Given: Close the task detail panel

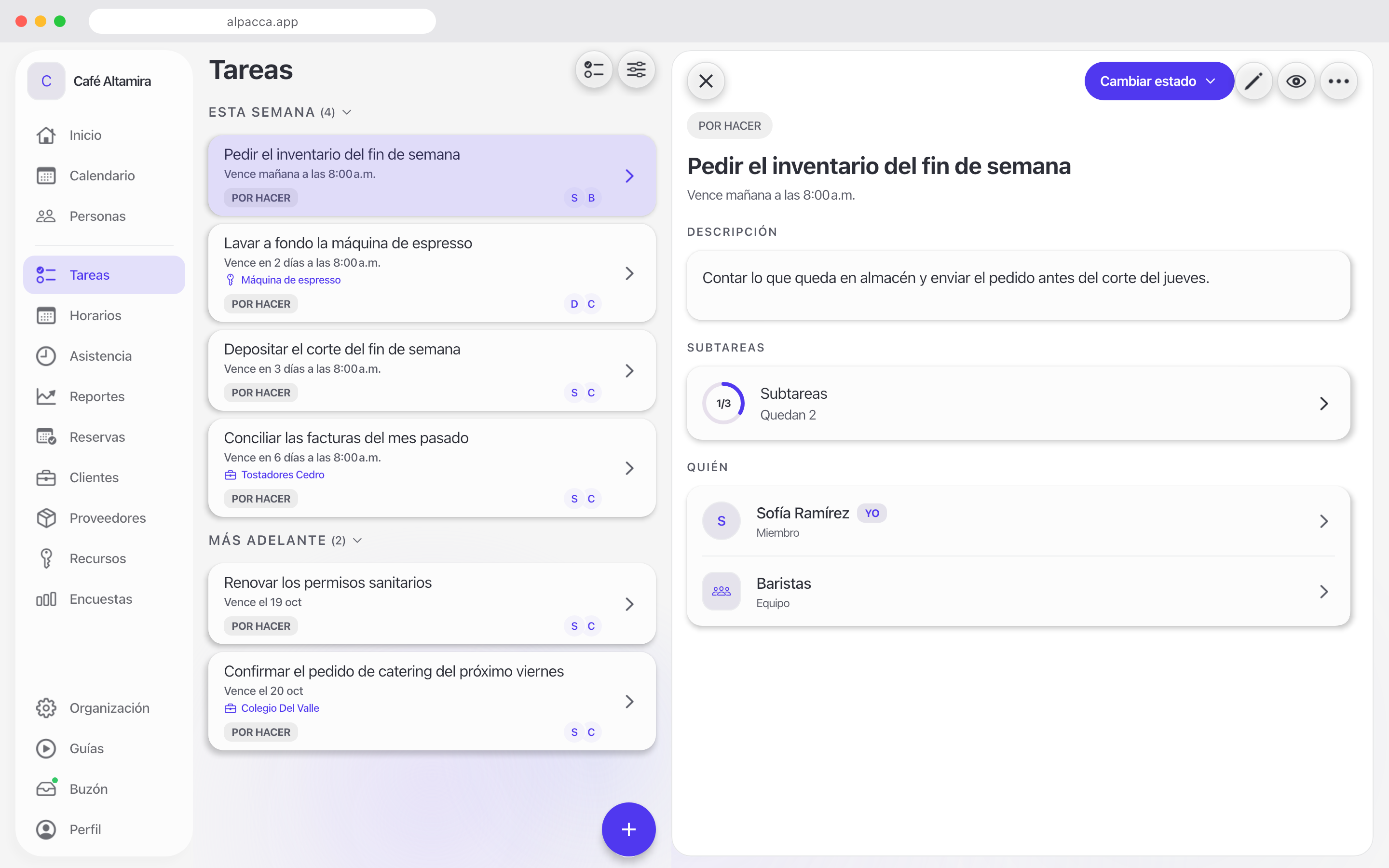Looking at the screenshot, I should pyautogui.click(x=706, y=81).
